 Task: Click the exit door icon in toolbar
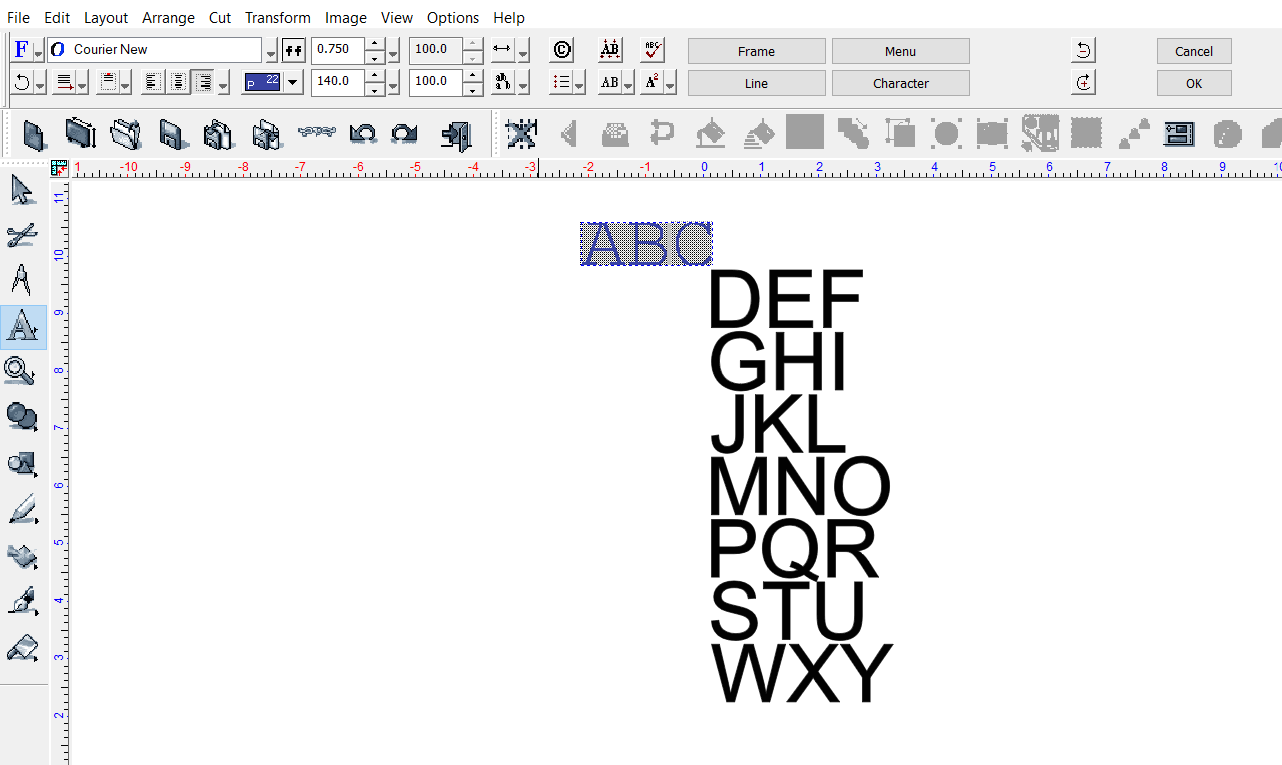pos(455,134)
